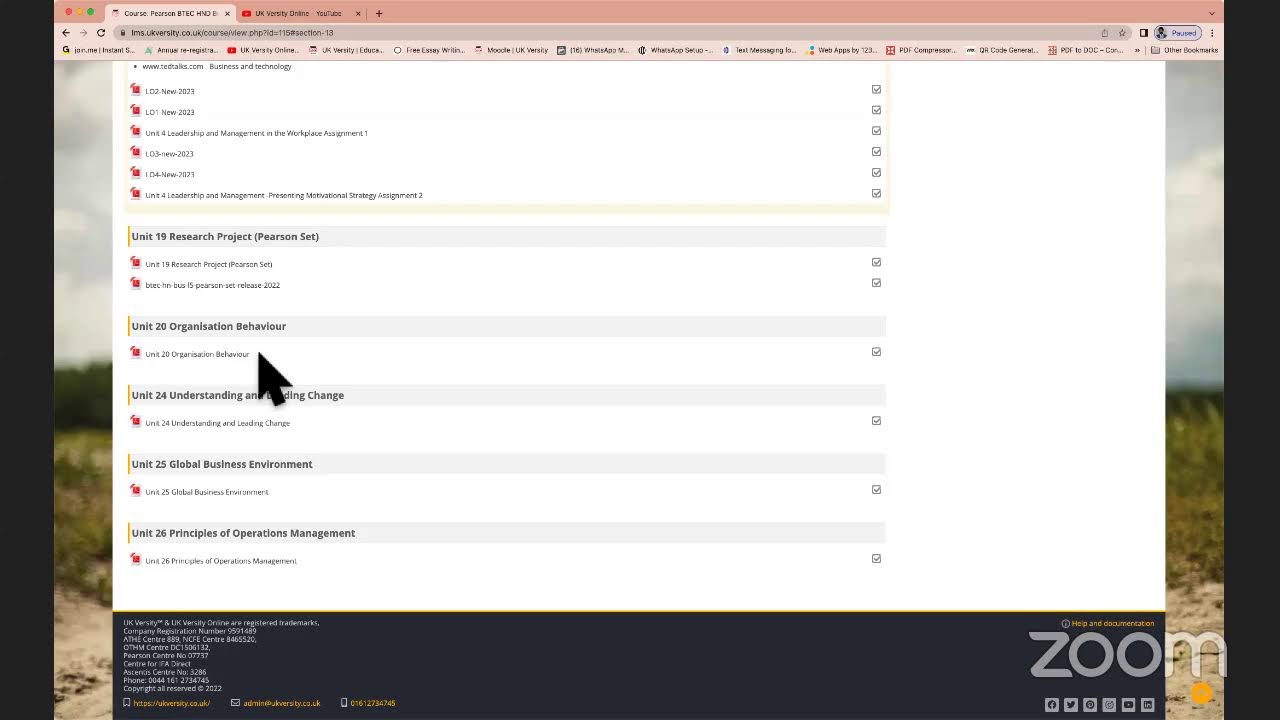Toggle completion for Unit 20 Organisation Behaviour
1280x720 pixels.
click(x=876, y=352)
